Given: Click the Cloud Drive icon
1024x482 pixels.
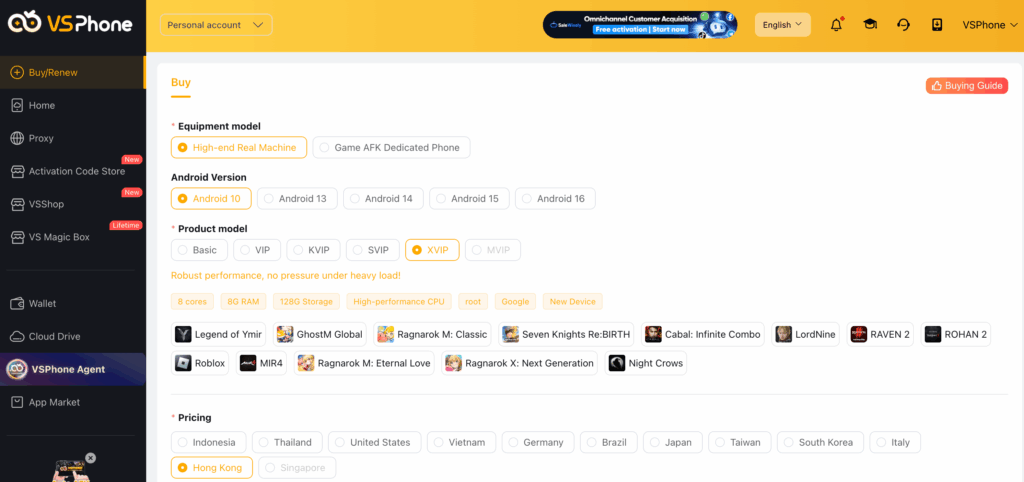Looking at the screenshot, I should pos(17,336).
